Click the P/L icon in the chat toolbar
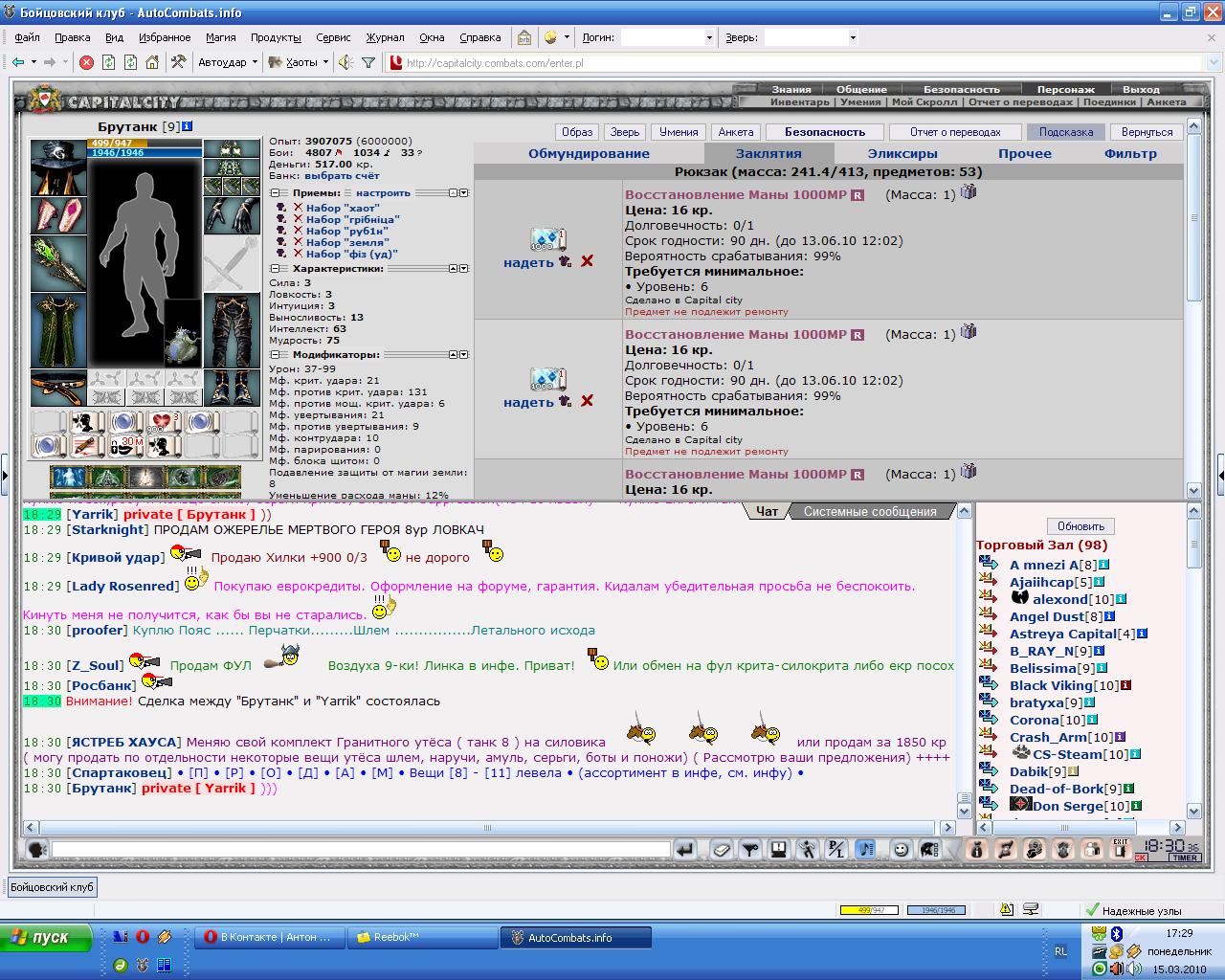Screen dimensions: 1225x980 click(836, 849)
